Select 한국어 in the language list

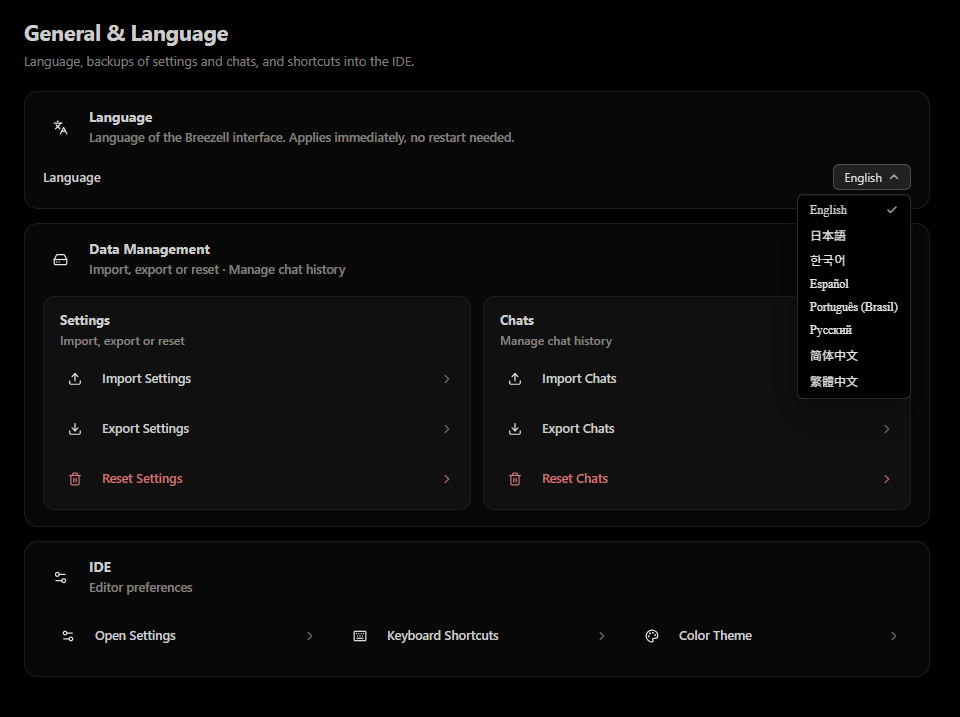[853, 260]
